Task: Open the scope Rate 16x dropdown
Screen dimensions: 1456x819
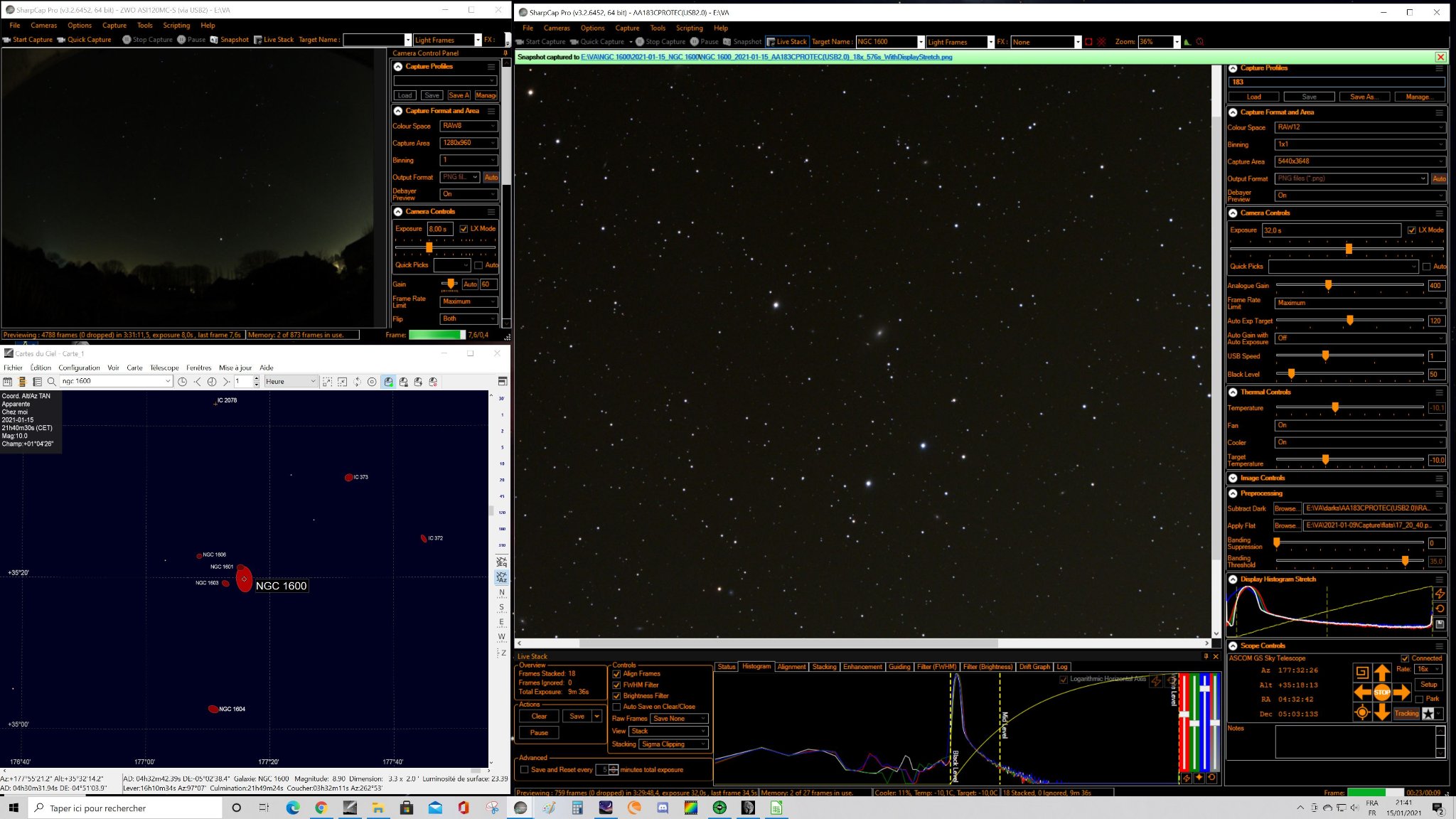Action: tap(1428, 670)
